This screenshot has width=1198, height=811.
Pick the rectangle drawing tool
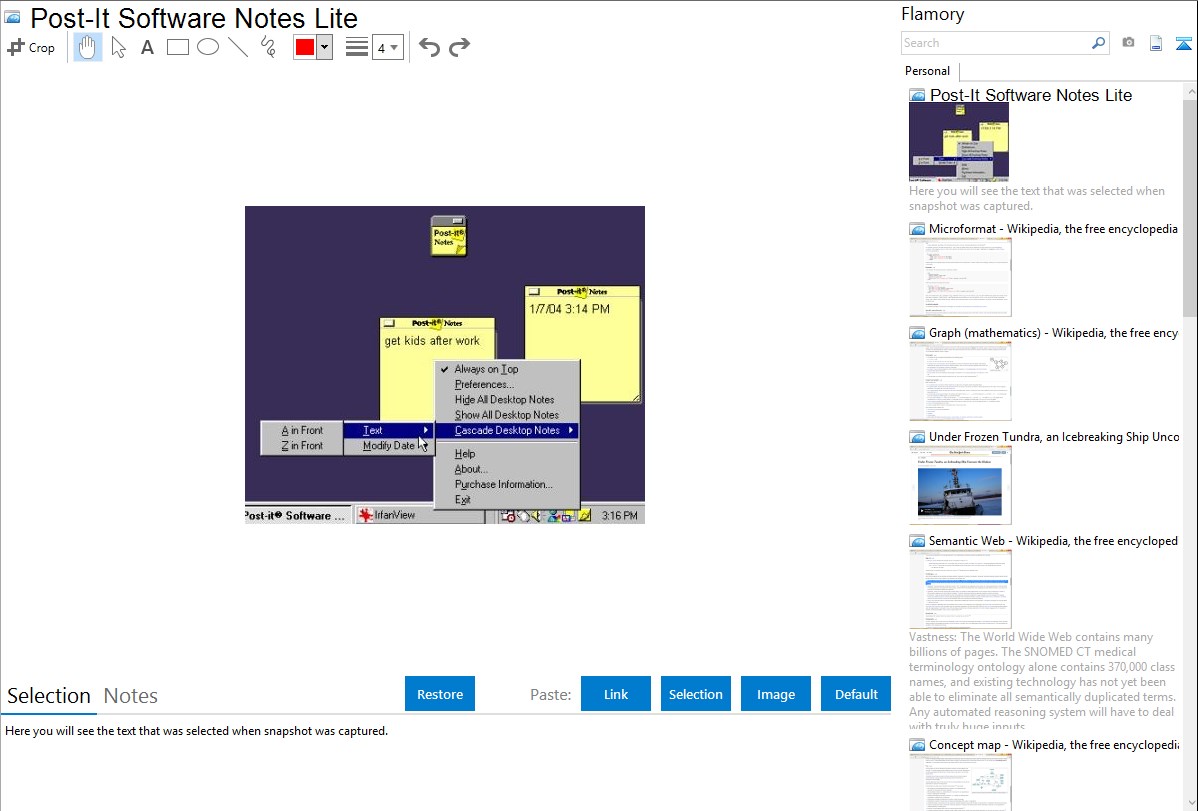click(x=177, y=47)
